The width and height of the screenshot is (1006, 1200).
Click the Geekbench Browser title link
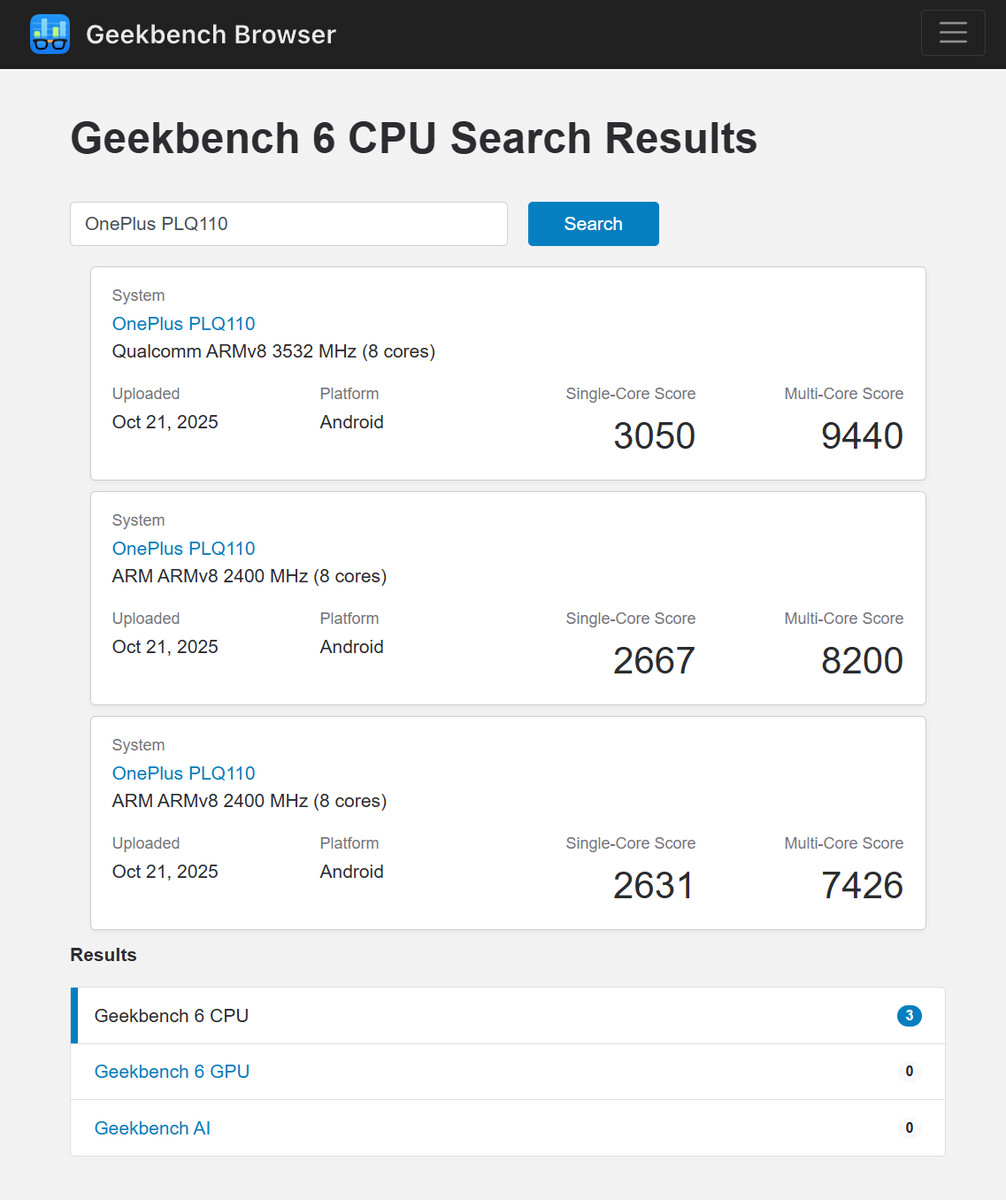pyautogui.click(x=210, y=34)
